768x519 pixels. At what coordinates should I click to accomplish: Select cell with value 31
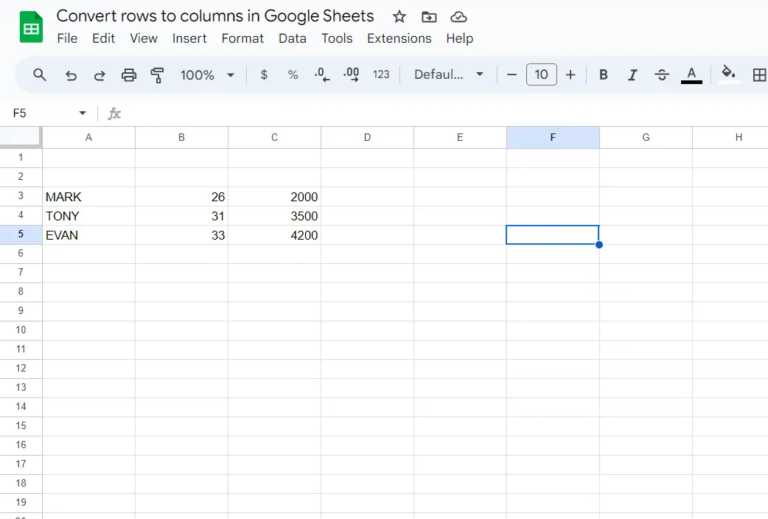click(x=182, y=216)
